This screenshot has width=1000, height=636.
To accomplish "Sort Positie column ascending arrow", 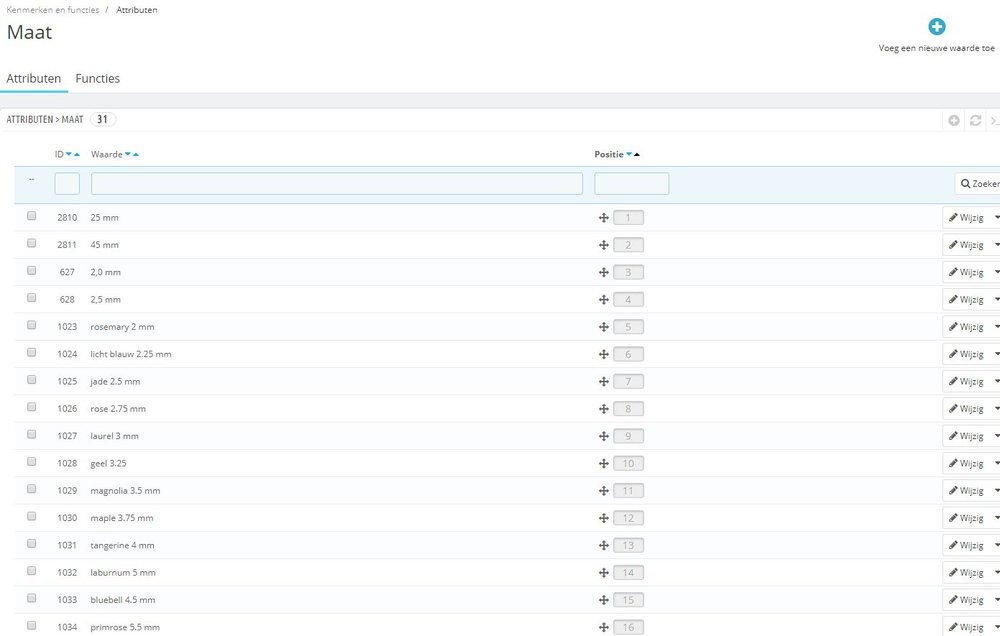I will [x=636, y=154].
